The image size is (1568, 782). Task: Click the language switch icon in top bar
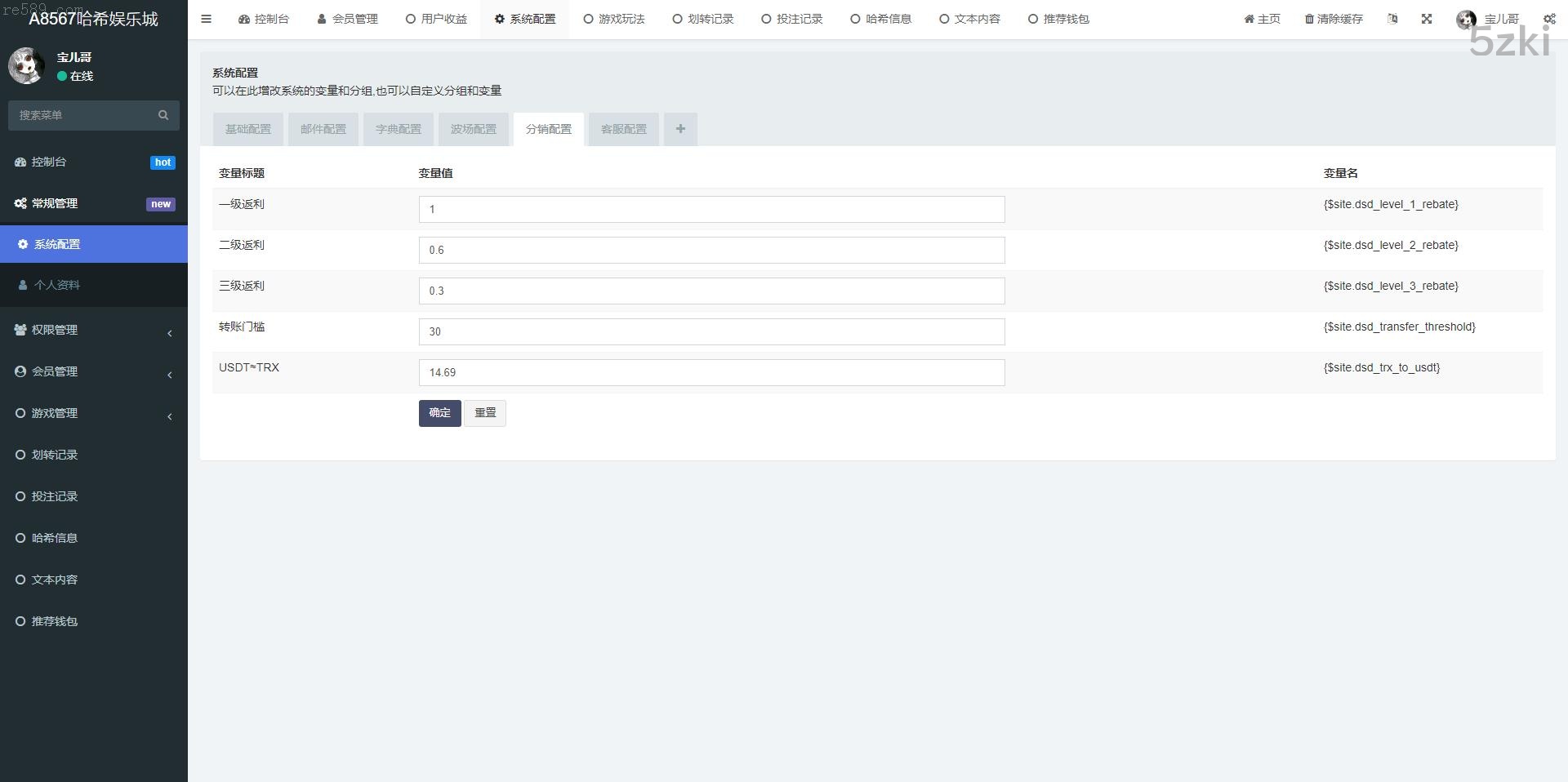[1392, 19]
